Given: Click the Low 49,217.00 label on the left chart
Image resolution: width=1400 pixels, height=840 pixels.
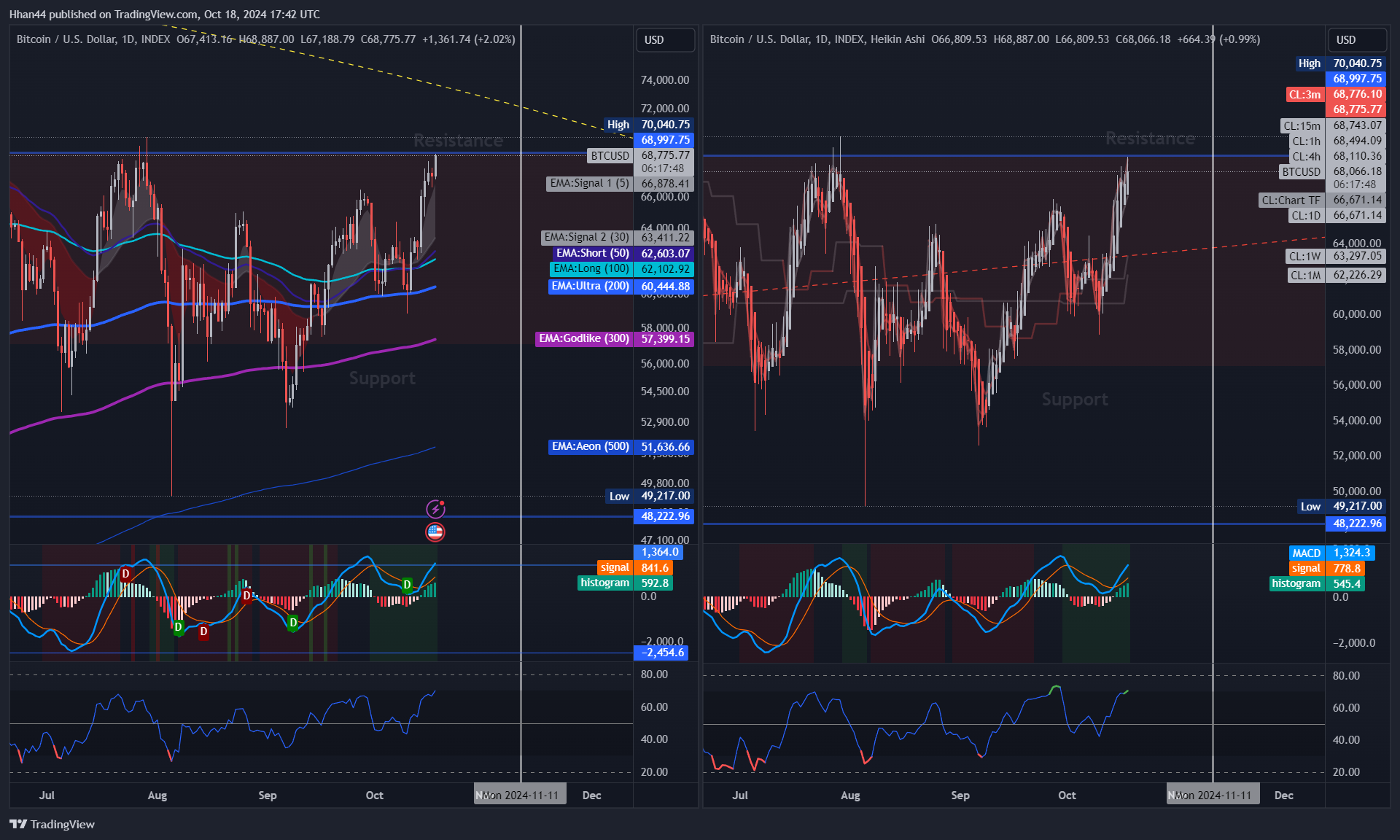Looking at the screenshot, I should click(650, 497).
